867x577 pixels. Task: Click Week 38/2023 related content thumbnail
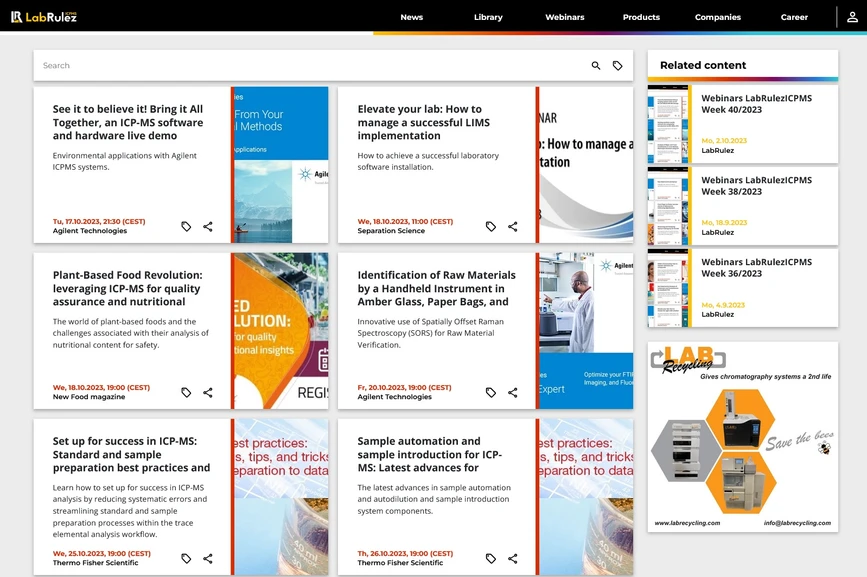(668, 206)
